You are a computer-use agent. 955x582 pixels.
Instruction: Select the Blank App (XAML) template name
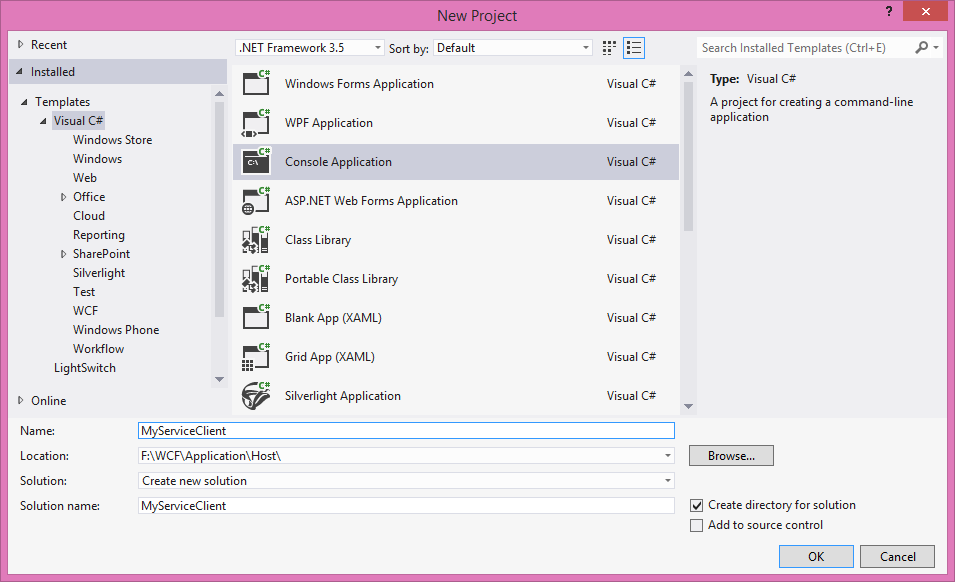(333, 318)
